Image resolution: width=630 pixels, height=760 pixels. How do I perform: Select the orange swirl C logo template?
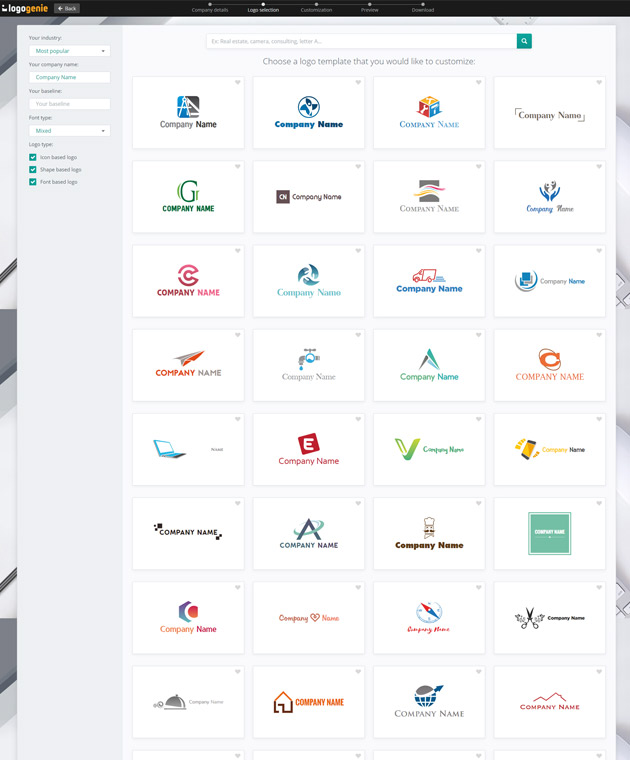[x=550, y=365]
